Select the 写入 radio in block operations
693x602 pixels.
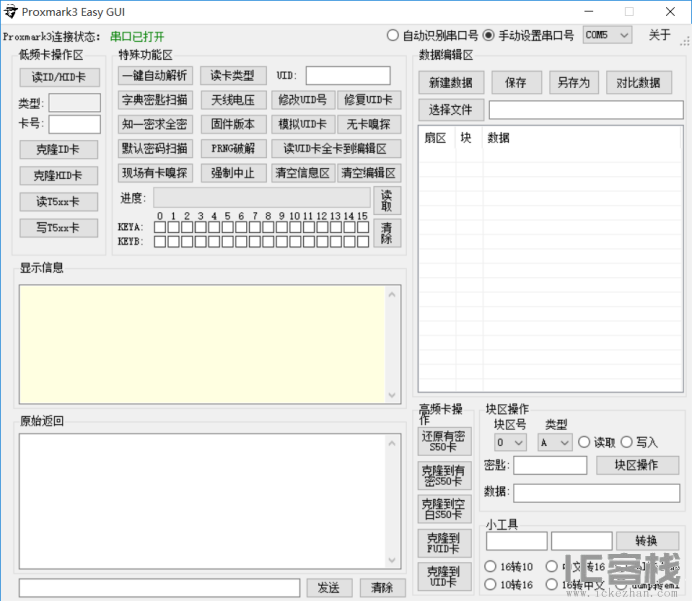pos(639,442)
